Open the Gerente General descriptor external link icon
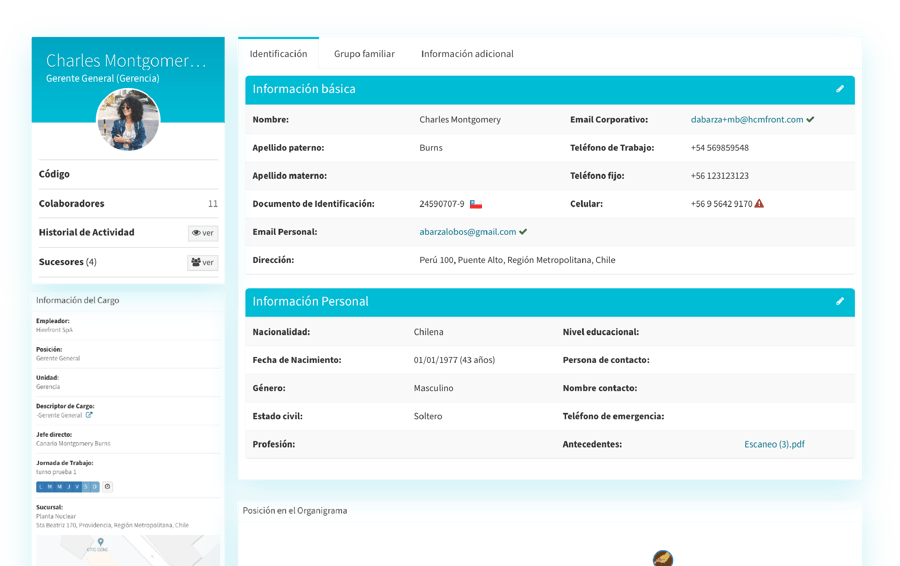This screenshot has height=566, width=900. point(89,415)
